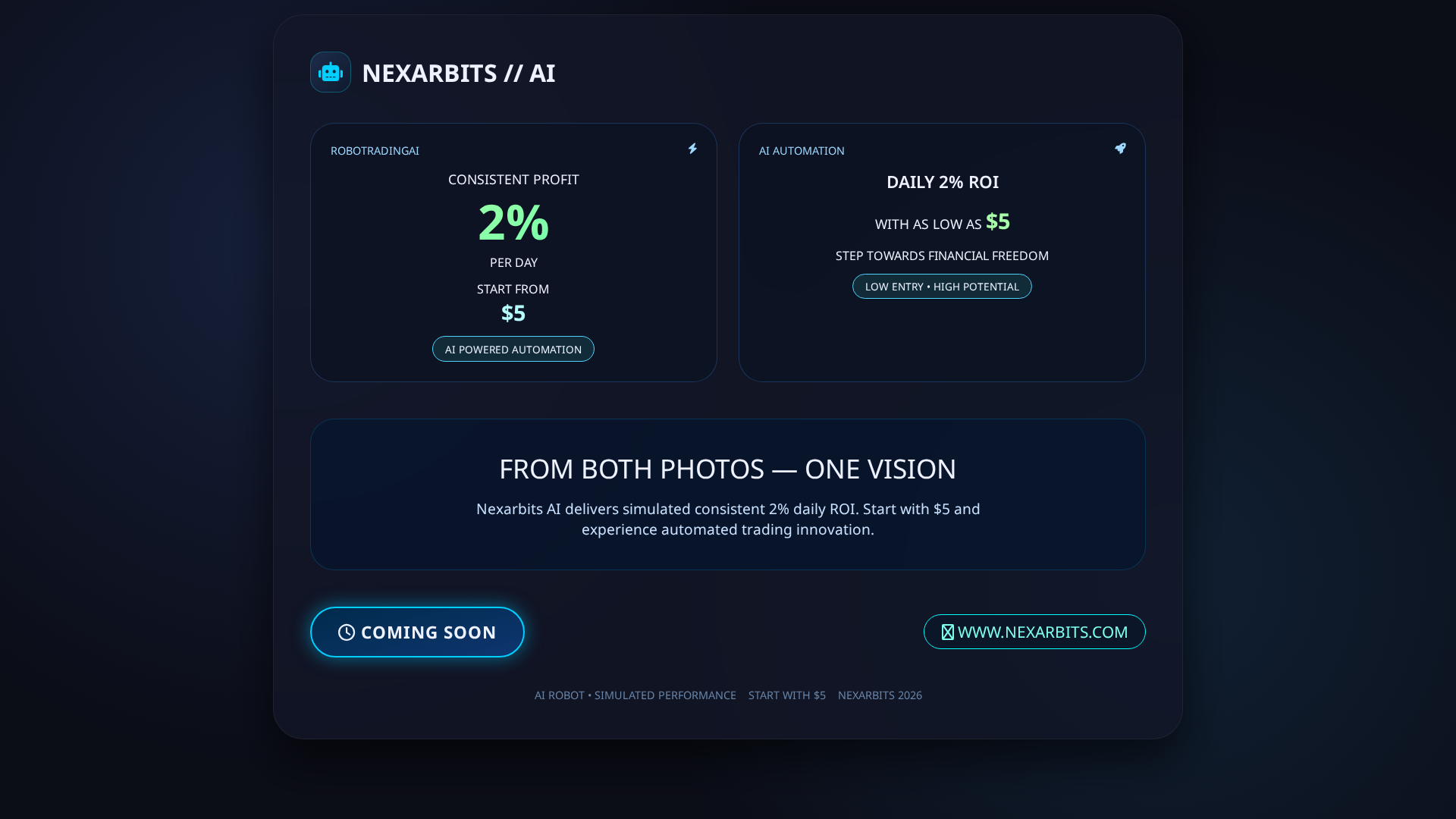Select NEXARBITS 2026 footer label
Viewport: 1456px width, 819px height.
pyautogui.click(x=880, y=695)
